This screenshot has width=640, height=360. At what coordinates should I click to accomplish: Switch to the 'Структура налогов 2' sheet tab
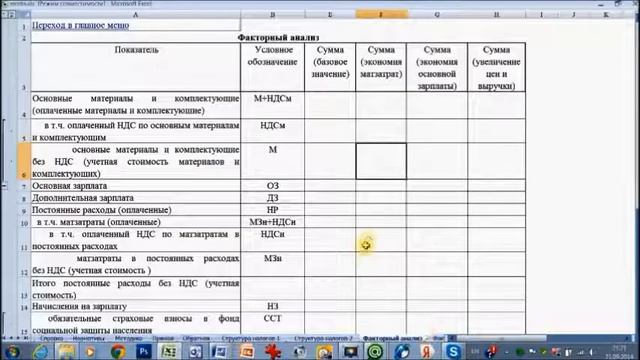pos(323,338)
